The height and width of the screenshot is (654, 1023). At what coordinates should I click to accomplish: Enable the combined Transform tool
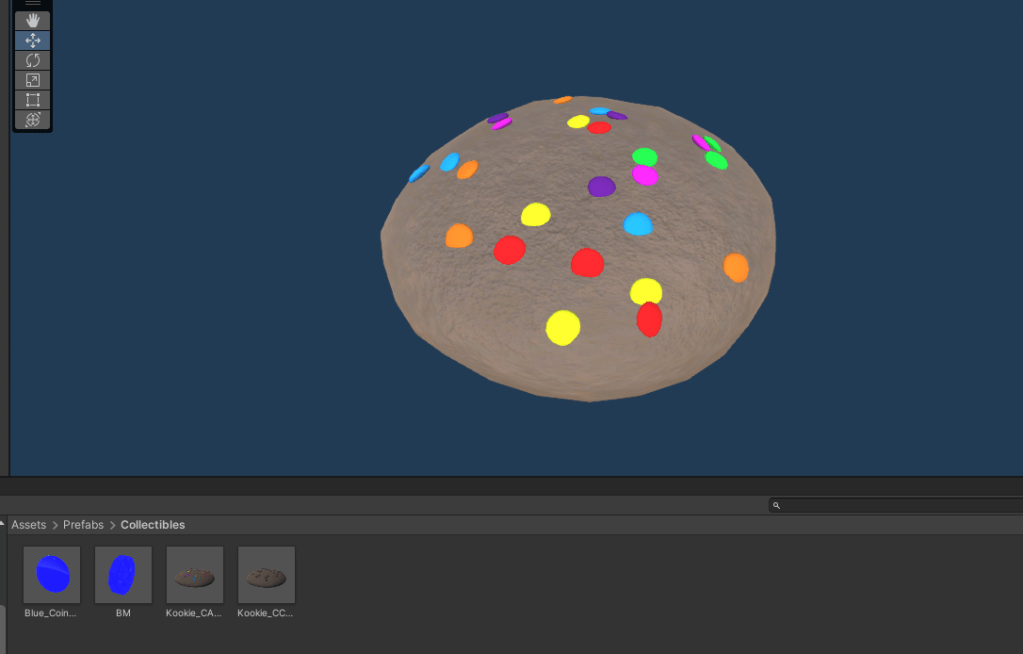32,119
